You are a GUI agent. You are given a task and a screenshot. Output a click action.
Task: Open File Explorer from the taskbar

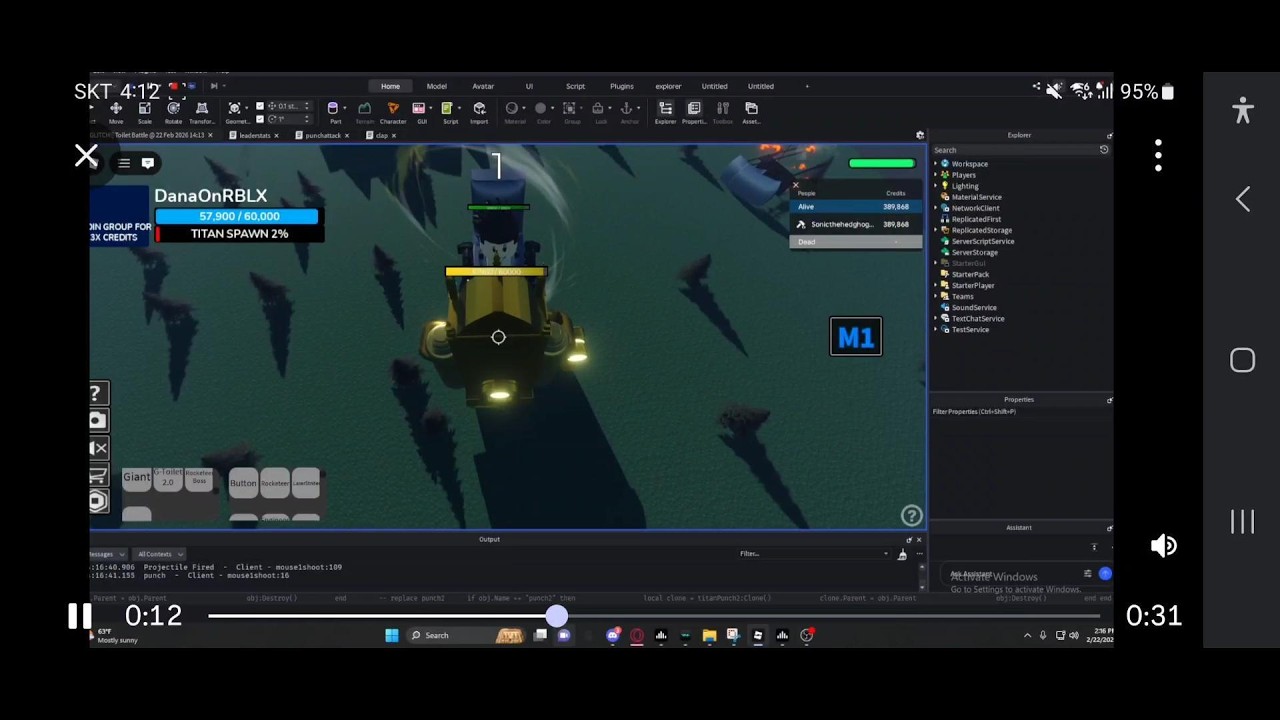(x=709, y=635)
